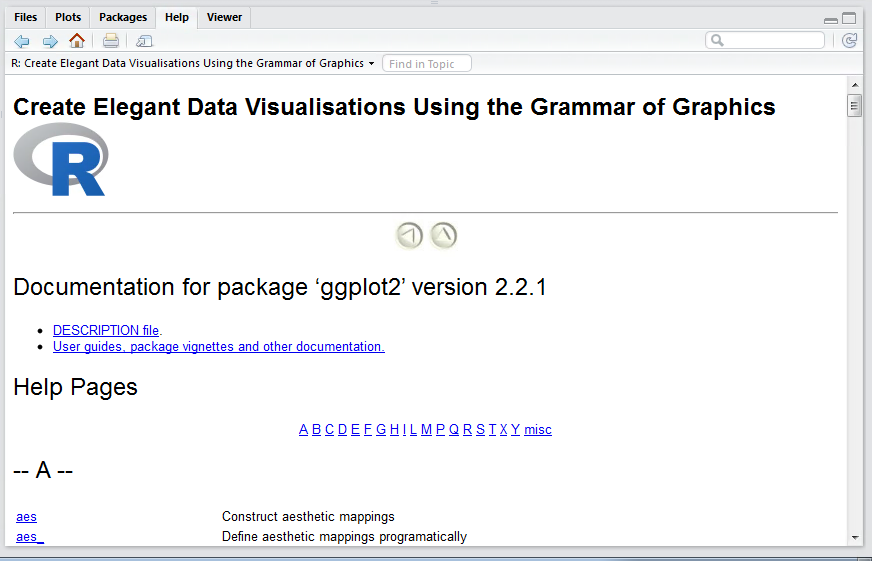Open the R Help home page

[x=77, y=41]
